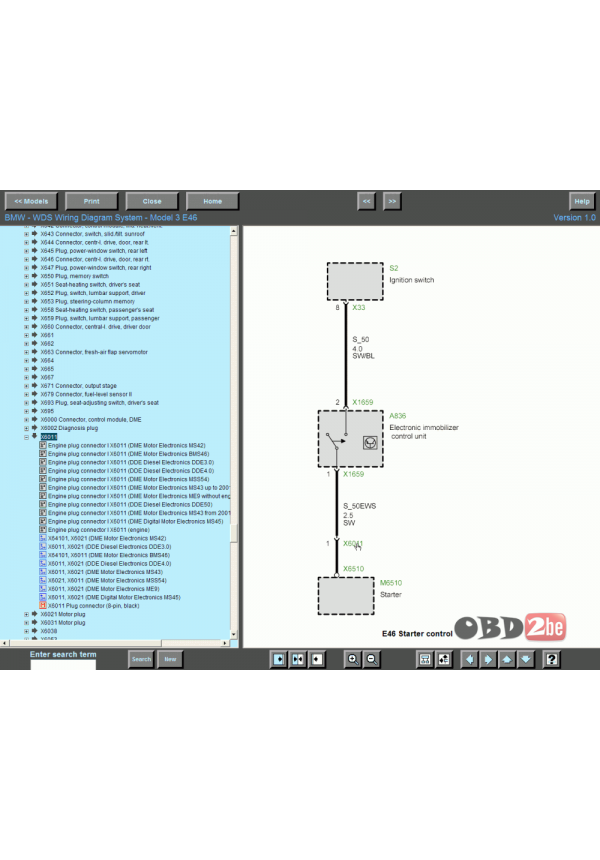Click the Search button

point(141,659)
